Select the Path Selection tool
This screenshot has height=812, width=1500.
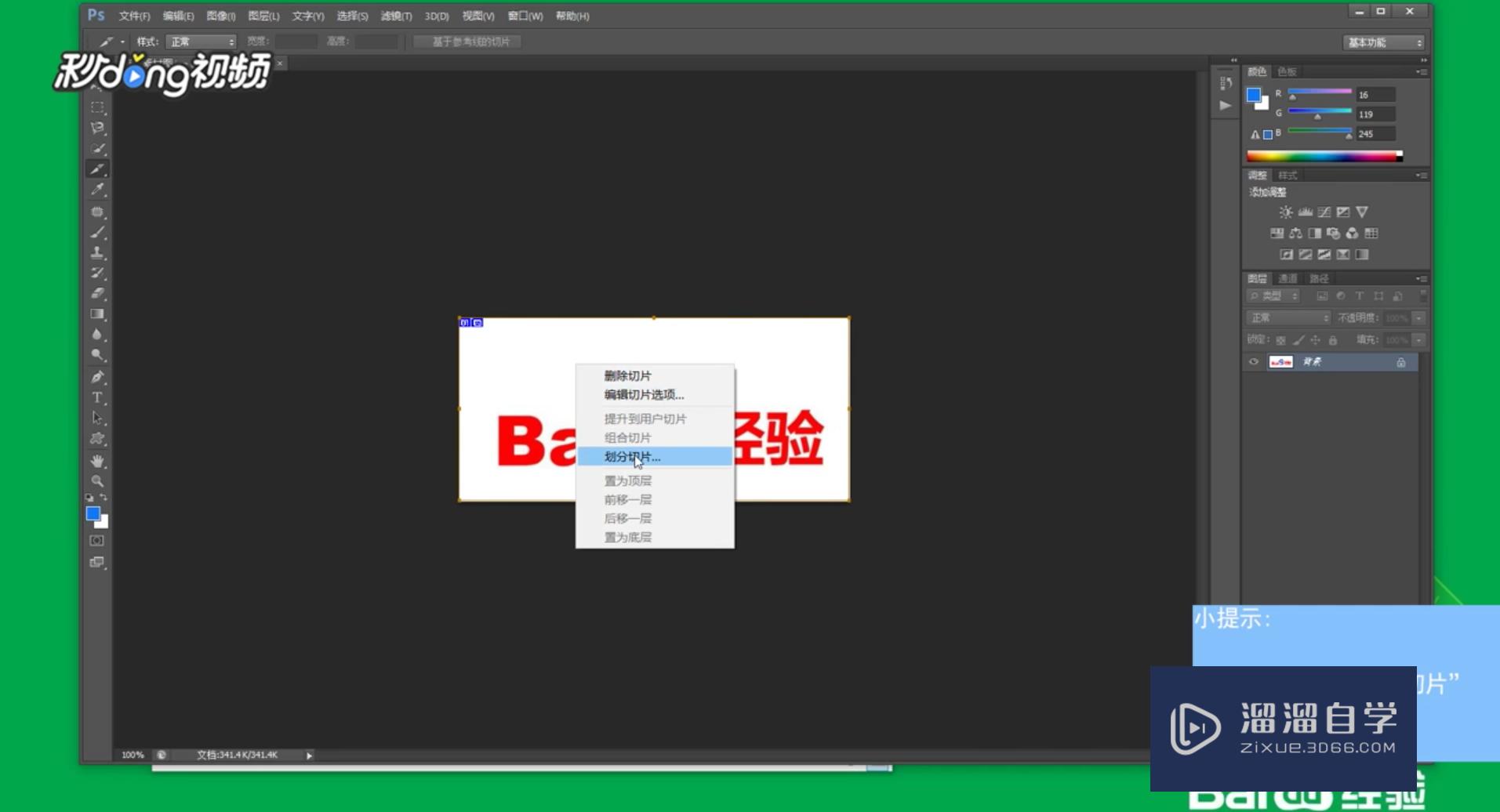pos(97,418)
